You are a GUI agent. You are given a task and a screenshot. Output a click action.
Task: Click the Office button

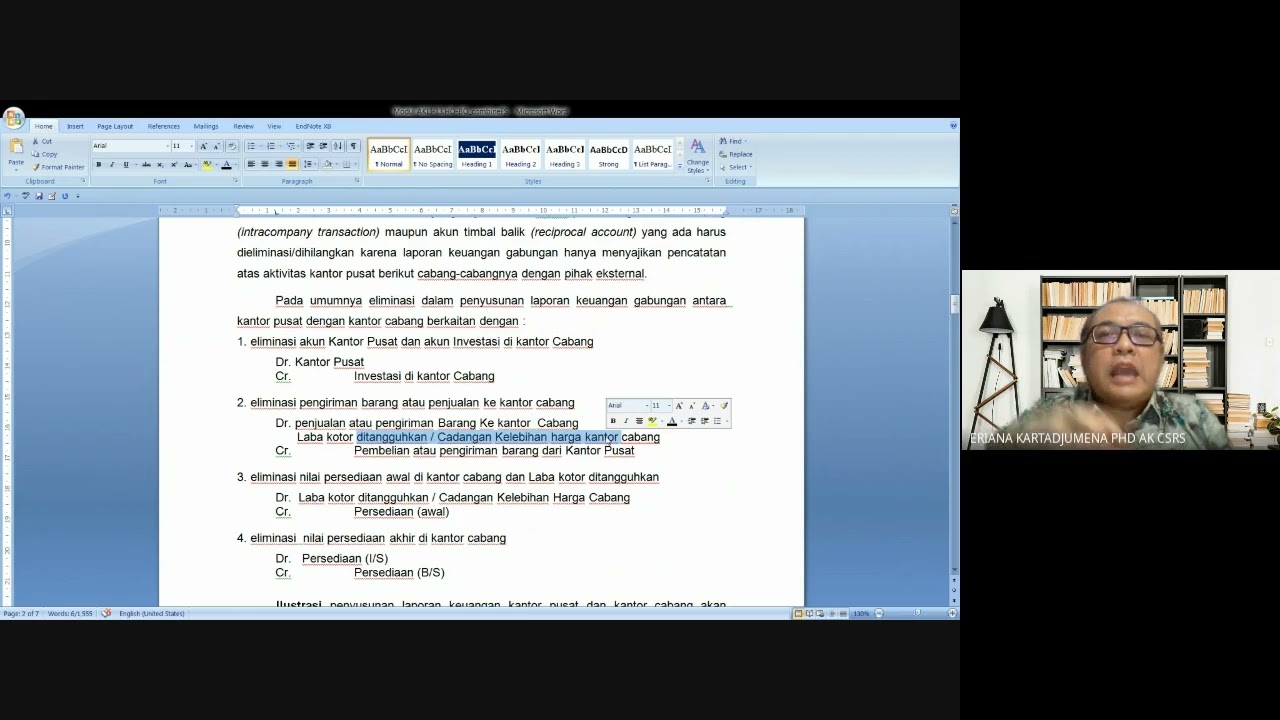coord(14,118)
